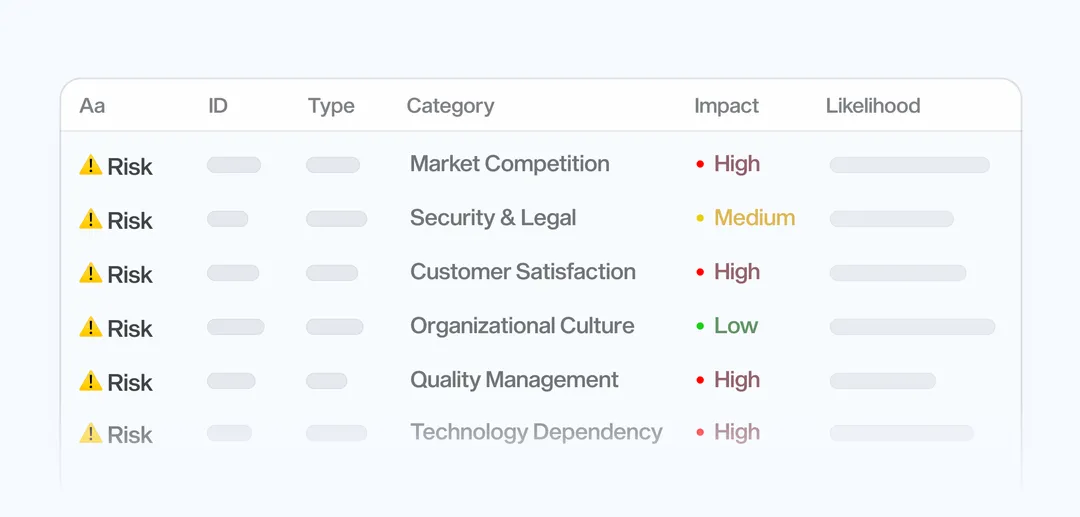
Task: Click the warning icon in Market Competition row
Action: click(91, 166)
